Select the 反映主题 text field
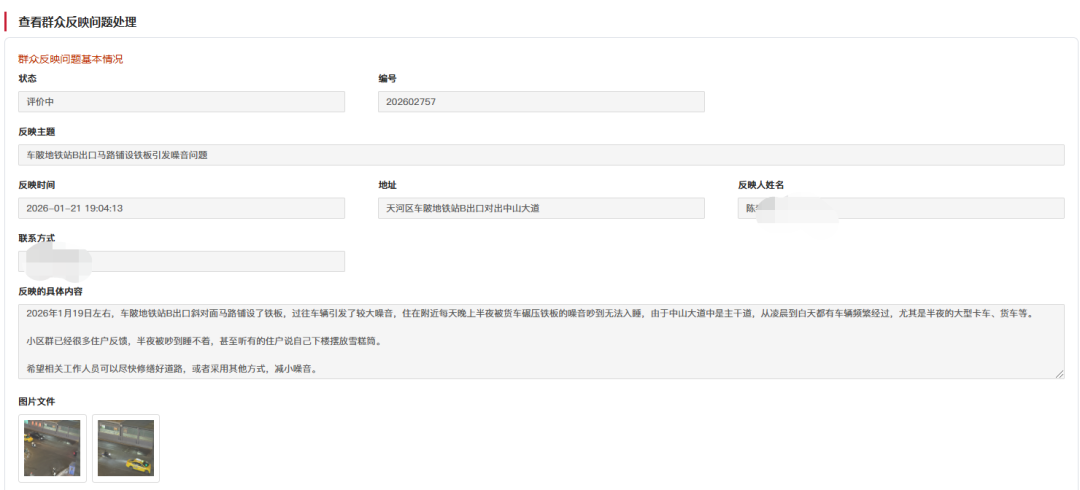Viewport: 1080px width, 490px height. coord(540,155)
